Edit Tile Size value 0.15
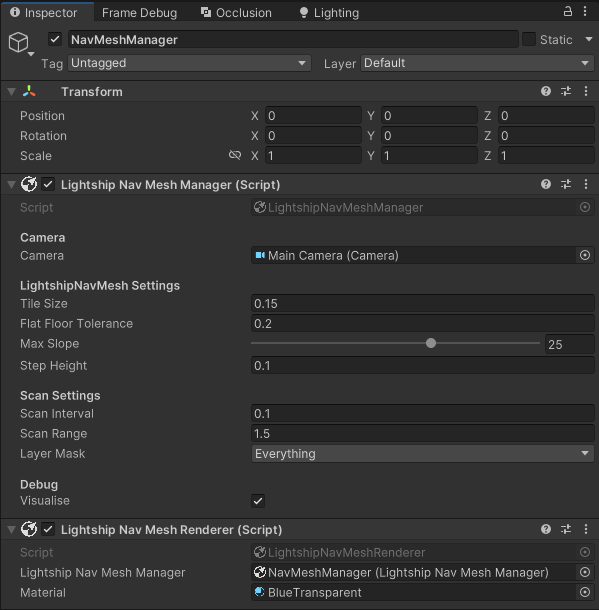This screenshot has width=599, height=610. (x=422, y=303)
